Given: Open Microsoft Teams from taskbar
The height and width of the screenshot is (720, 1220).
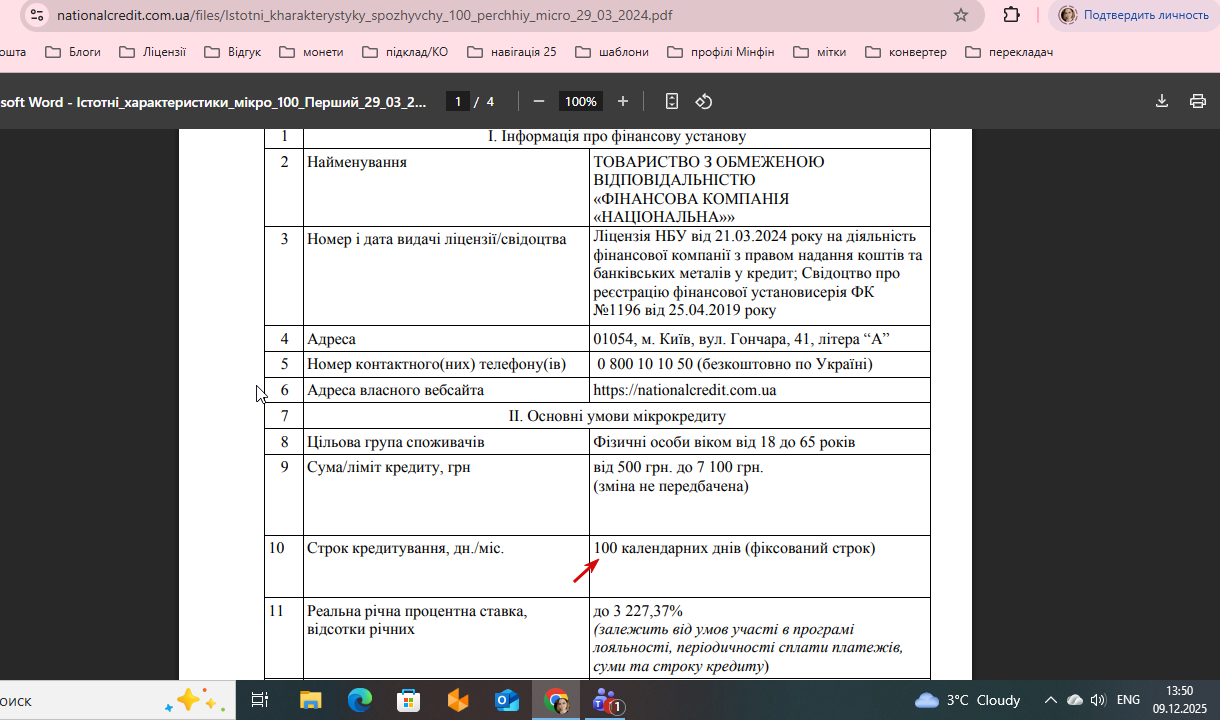Looking at the screenshot, I should pos(607,701).
